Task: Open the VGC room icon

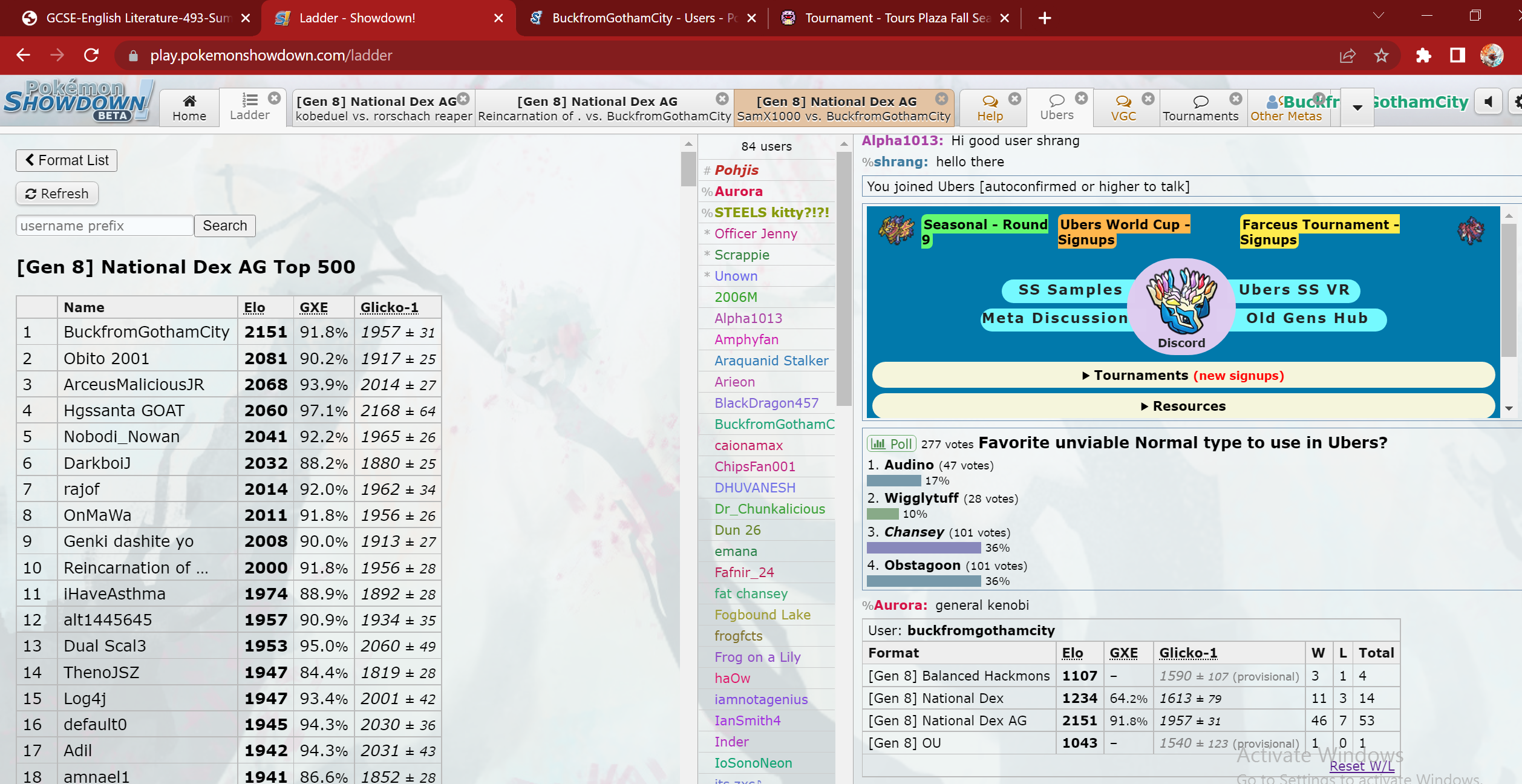Action: pos(1122,101)
